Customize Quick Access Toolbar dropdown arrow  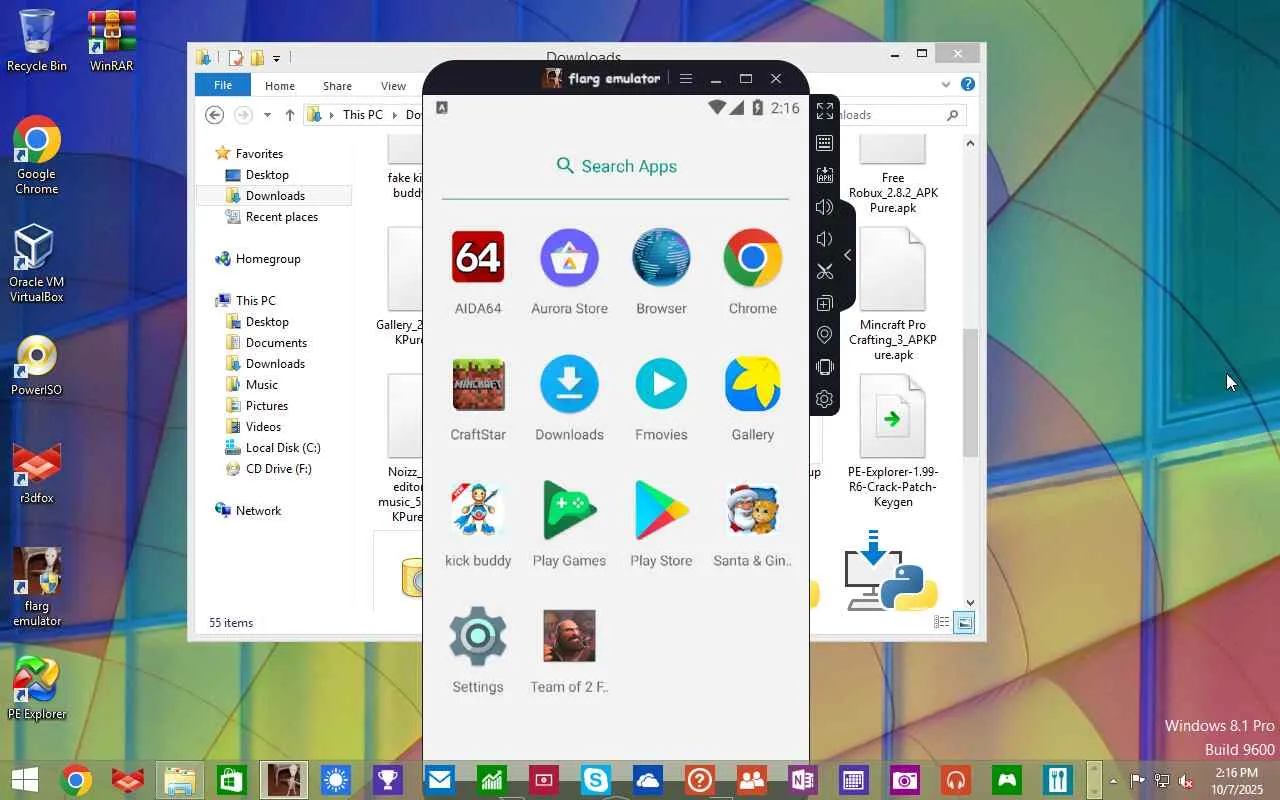click(x=276, y=58)
